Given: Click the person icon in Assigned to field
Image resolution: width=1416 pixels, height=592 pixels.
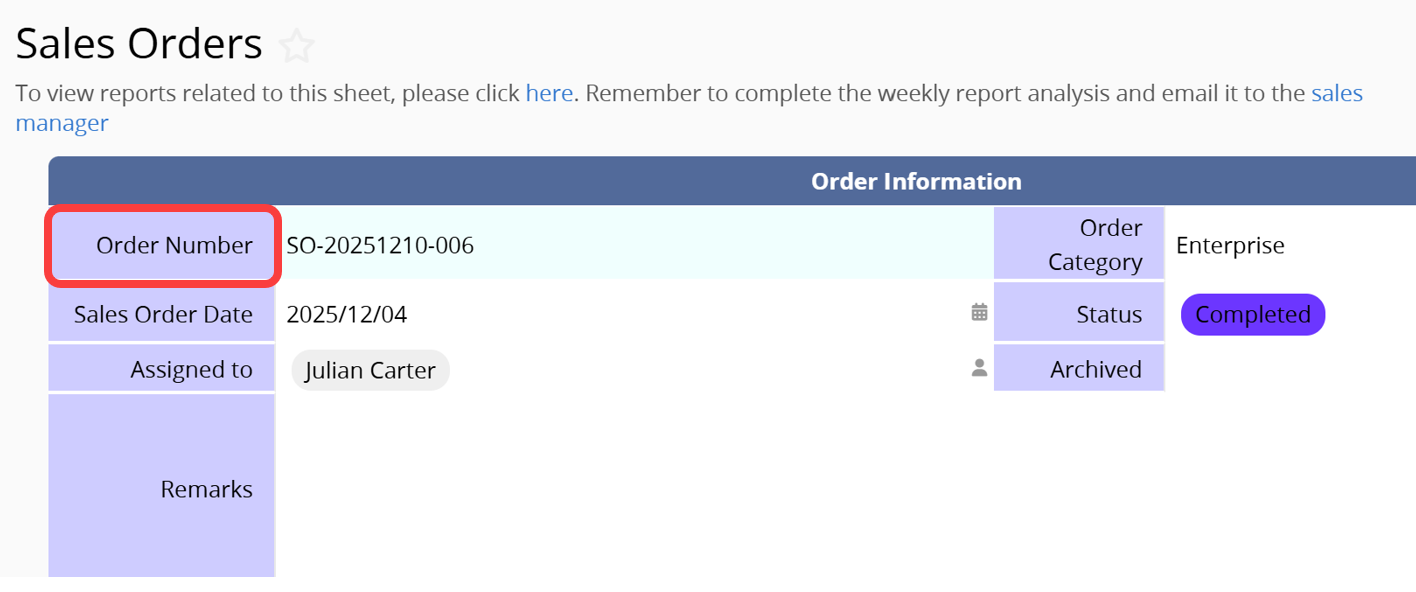Looking at the screenshot, I should tap(979, 368).
